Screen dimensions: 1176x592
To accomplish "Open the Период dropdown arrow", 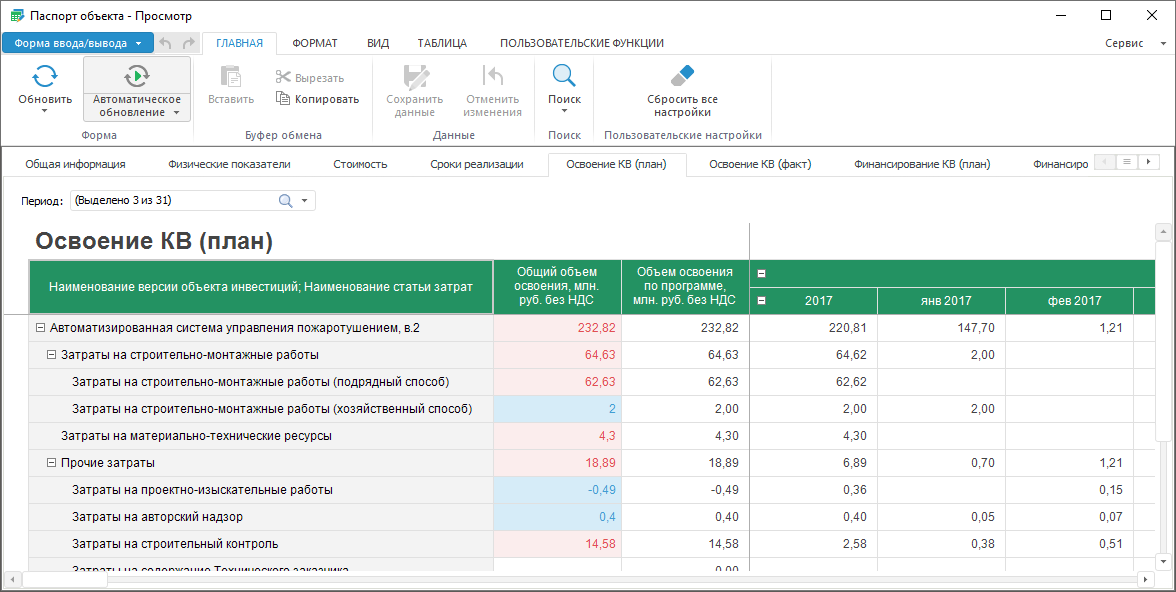I will (x=304, y=201).
